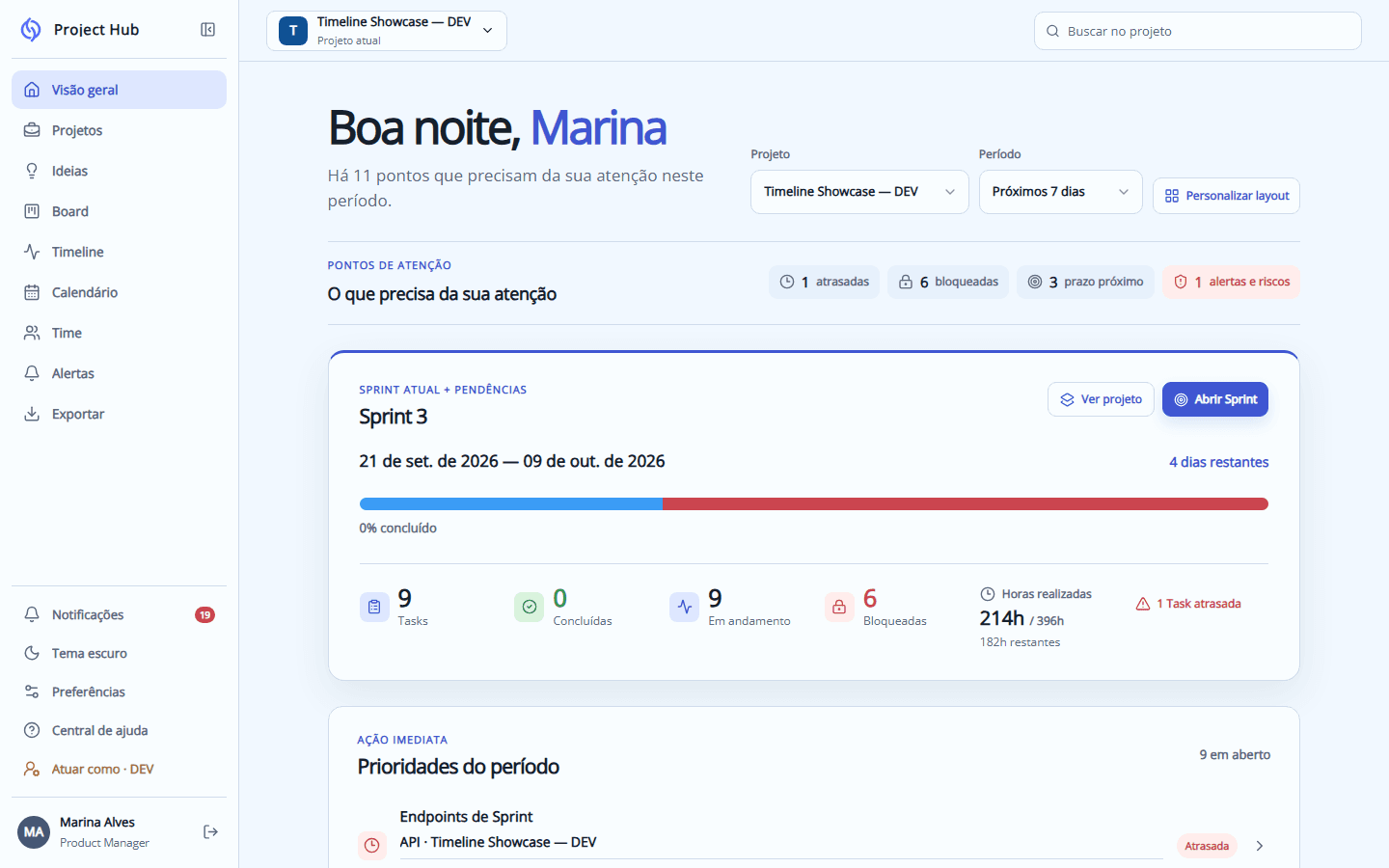The height and width of the screenshot is (868, 1389).
Task: Open the logout icon next to Marina Alves
Action: 210,831
